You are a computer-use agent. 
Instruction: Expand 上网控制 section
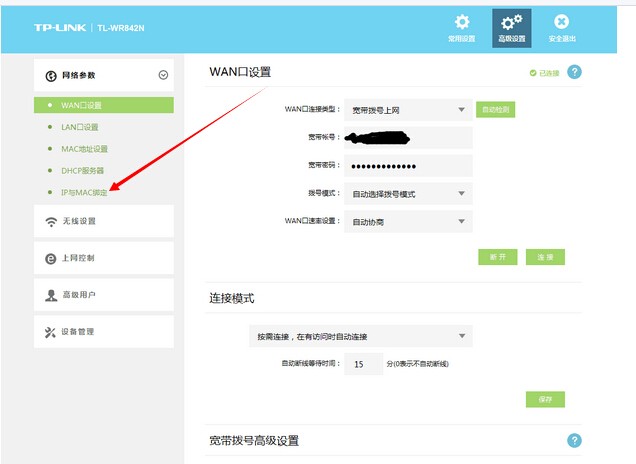pos(104,258)
